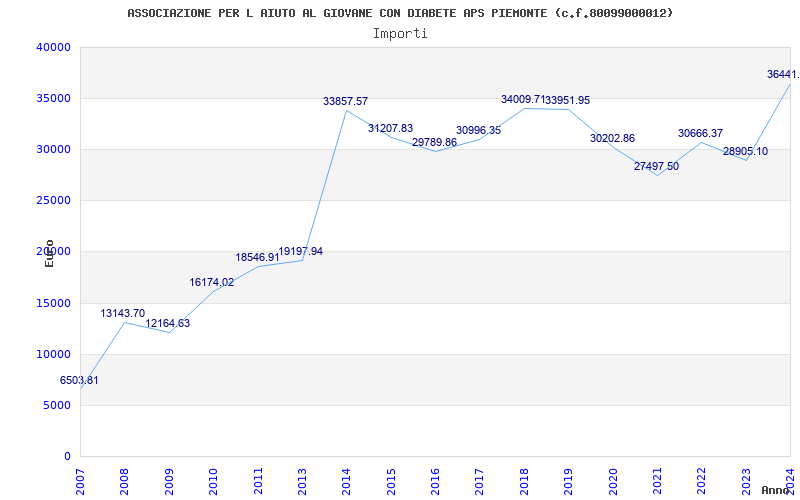Select the data label 33857.57

point(345,102)
